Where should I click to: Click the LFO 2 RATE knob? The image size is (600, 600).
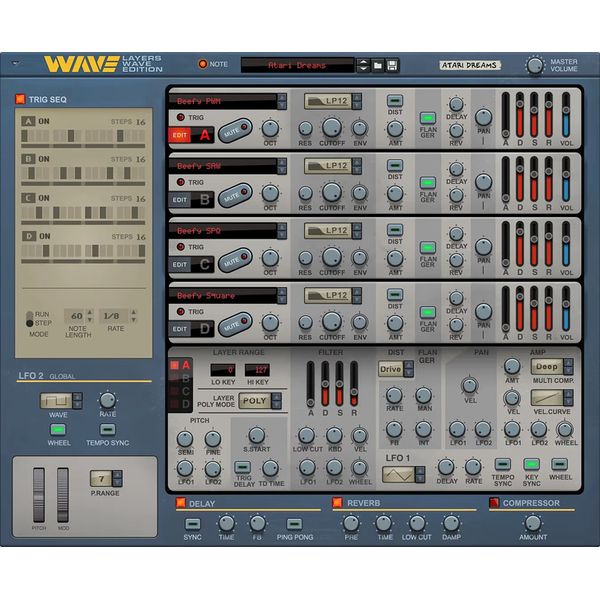(108, 400)
